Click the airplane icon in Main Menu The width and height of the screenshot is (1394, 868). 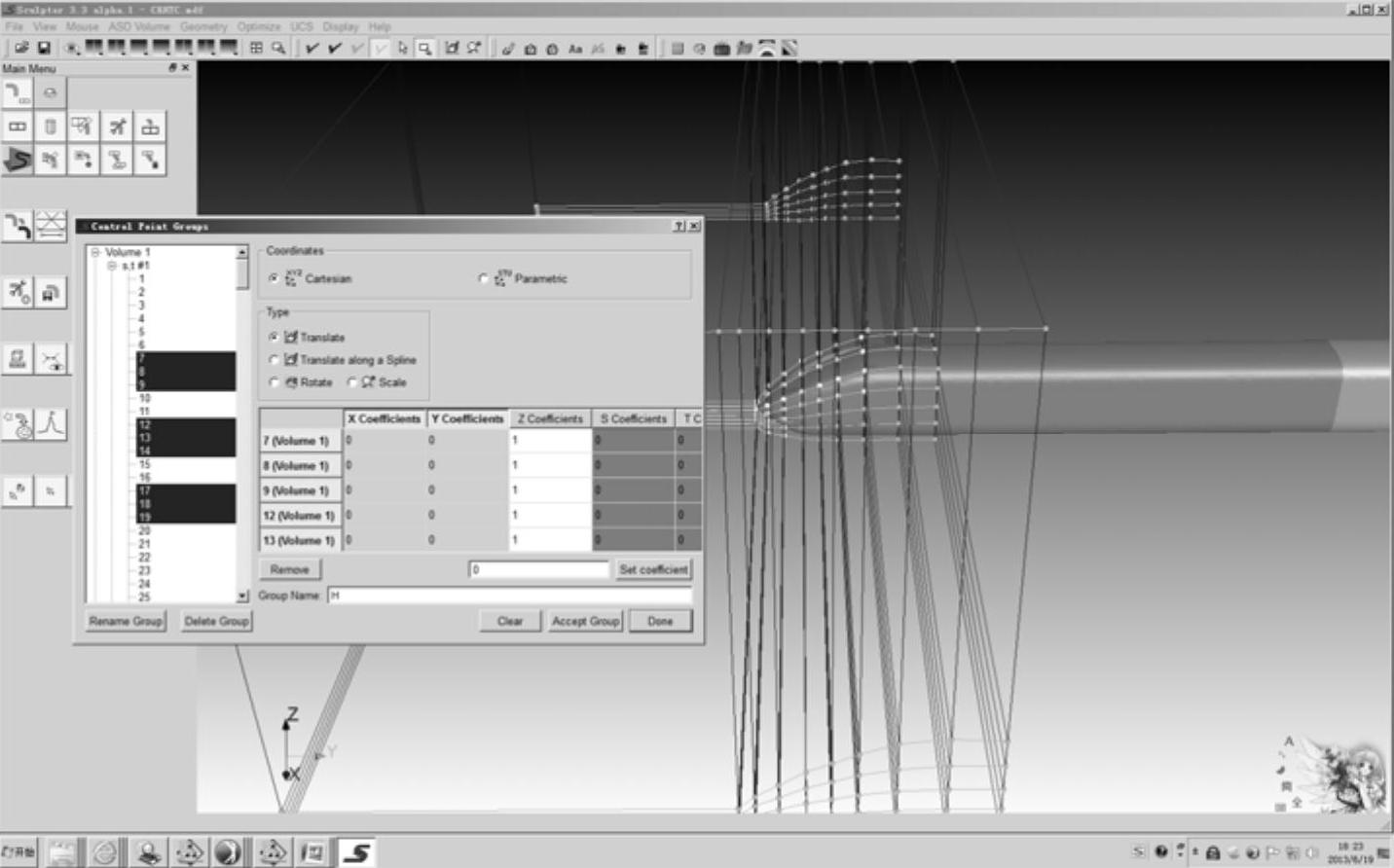click(118, 127)
